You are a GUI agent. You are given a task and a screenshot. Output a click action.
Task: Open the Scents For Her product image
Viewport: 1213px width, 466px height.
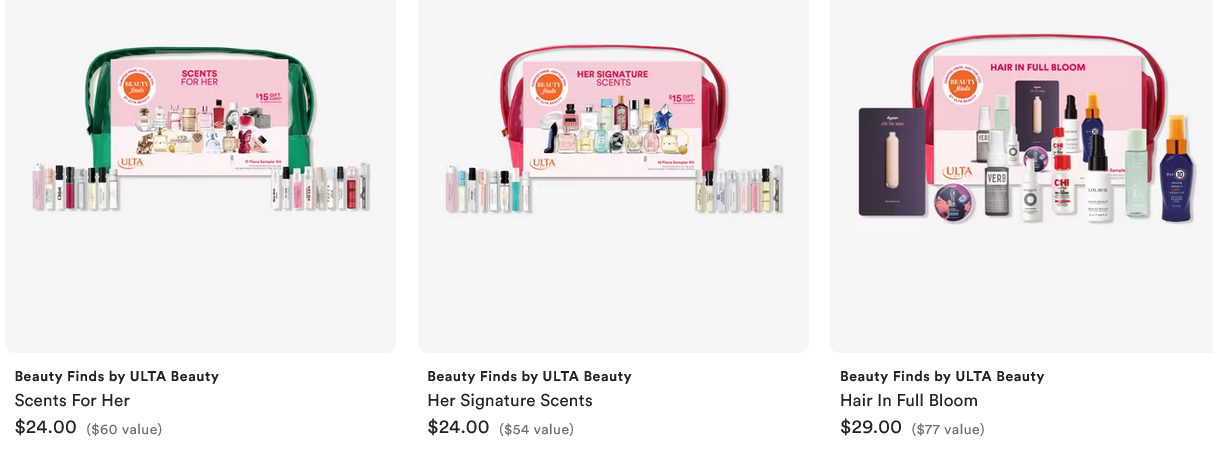point(200,175)
